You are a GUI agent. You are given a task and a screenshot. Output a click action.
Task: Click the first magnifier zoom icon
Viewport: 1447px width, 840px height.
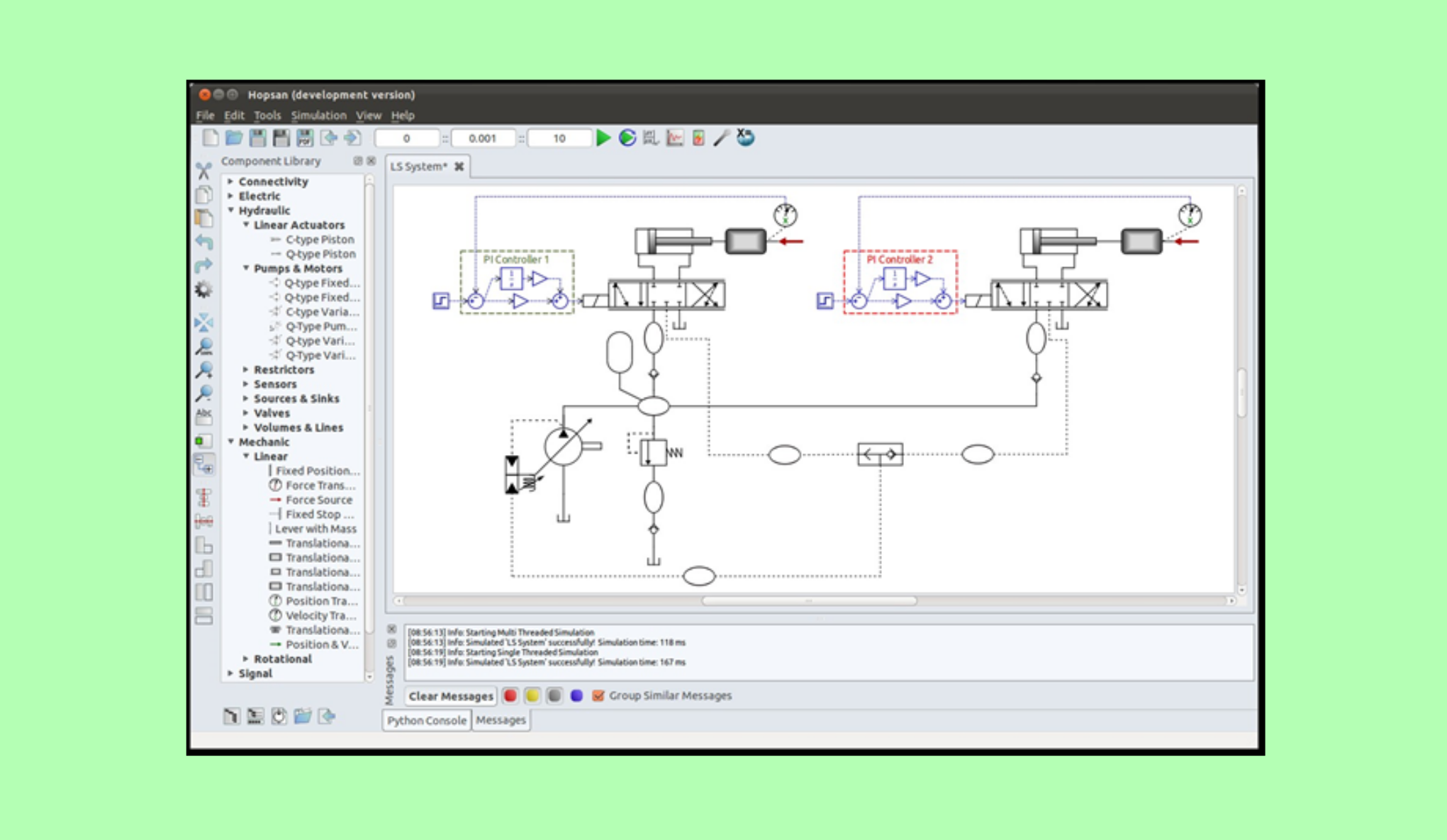tap(204, 346)
